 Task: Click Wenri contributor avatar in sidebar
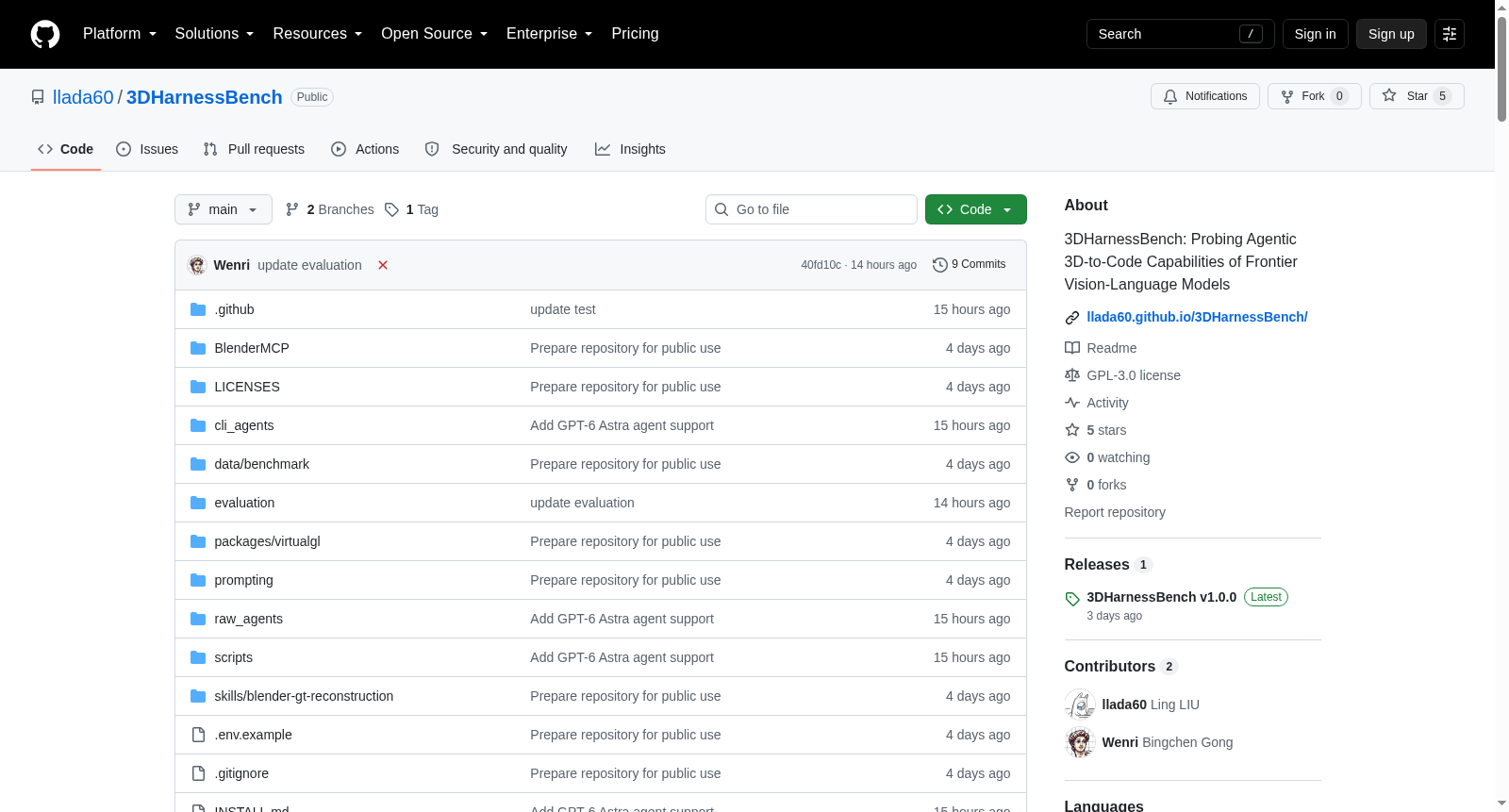[x=1080, y=742]
